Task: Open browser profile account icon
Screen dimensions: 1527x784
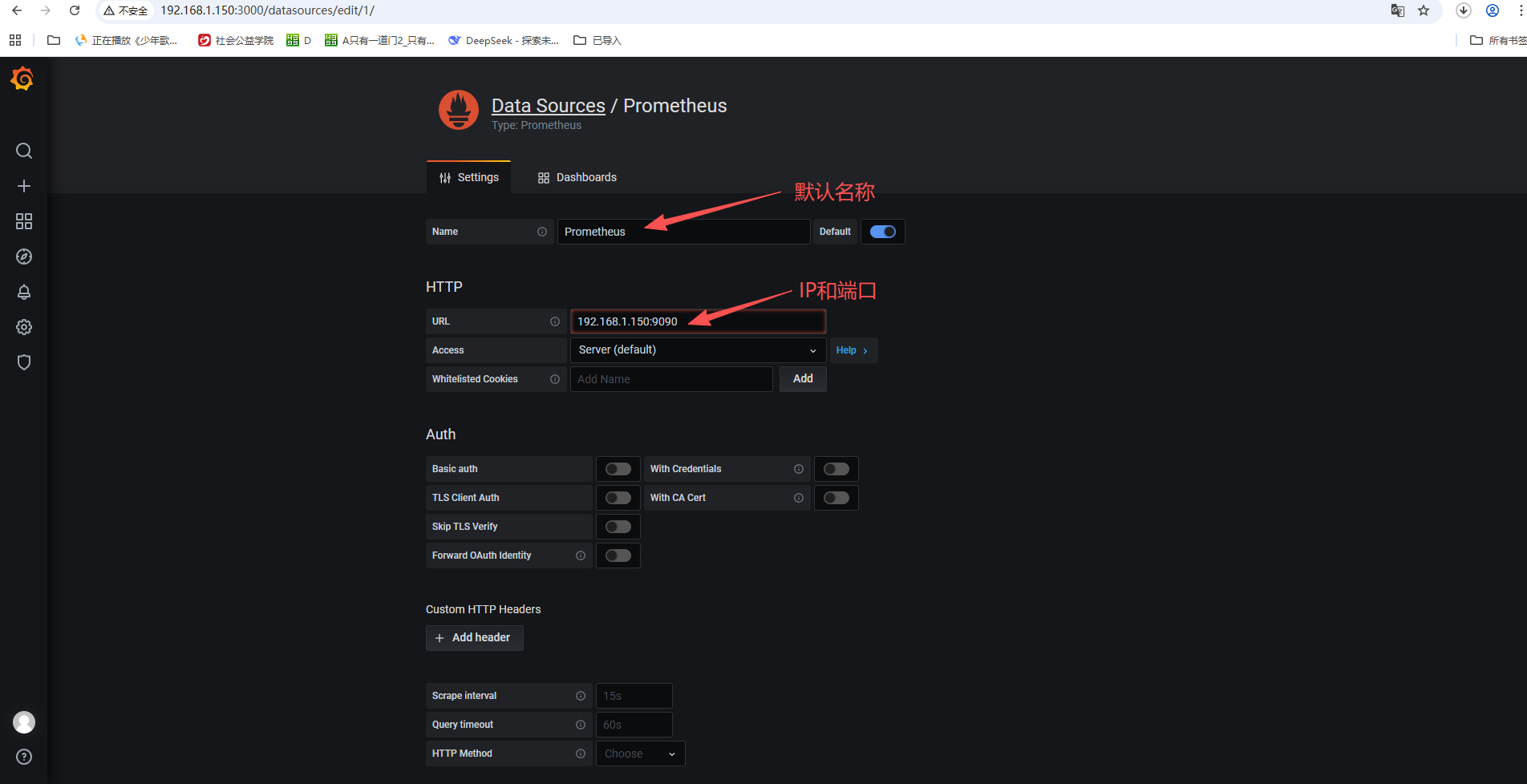Action: click(1493, 10)
